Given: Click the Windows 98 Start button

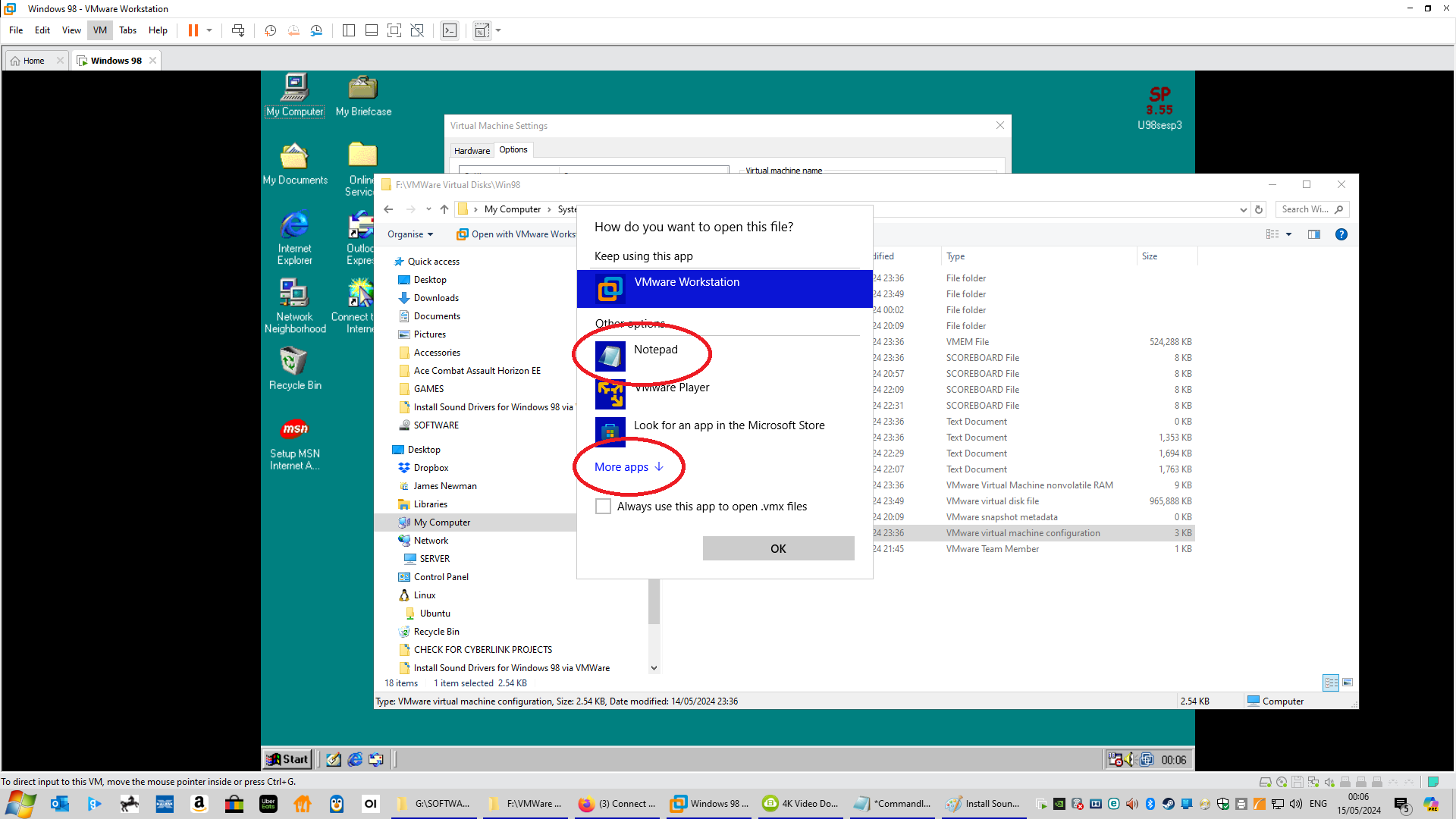Looking at the screenshot, I should (x=287, y=759).
